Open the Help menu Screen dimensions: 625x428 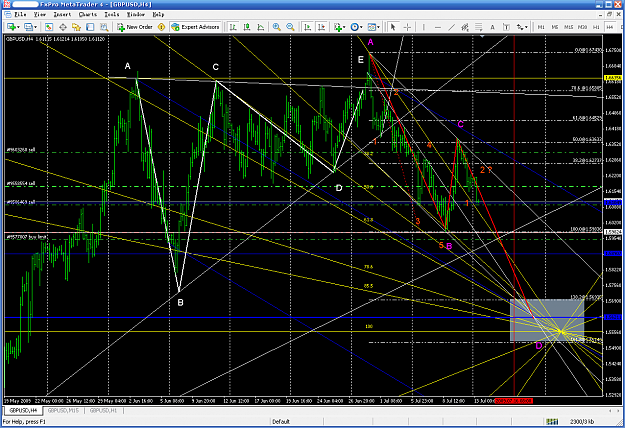[x=158, y=14]
